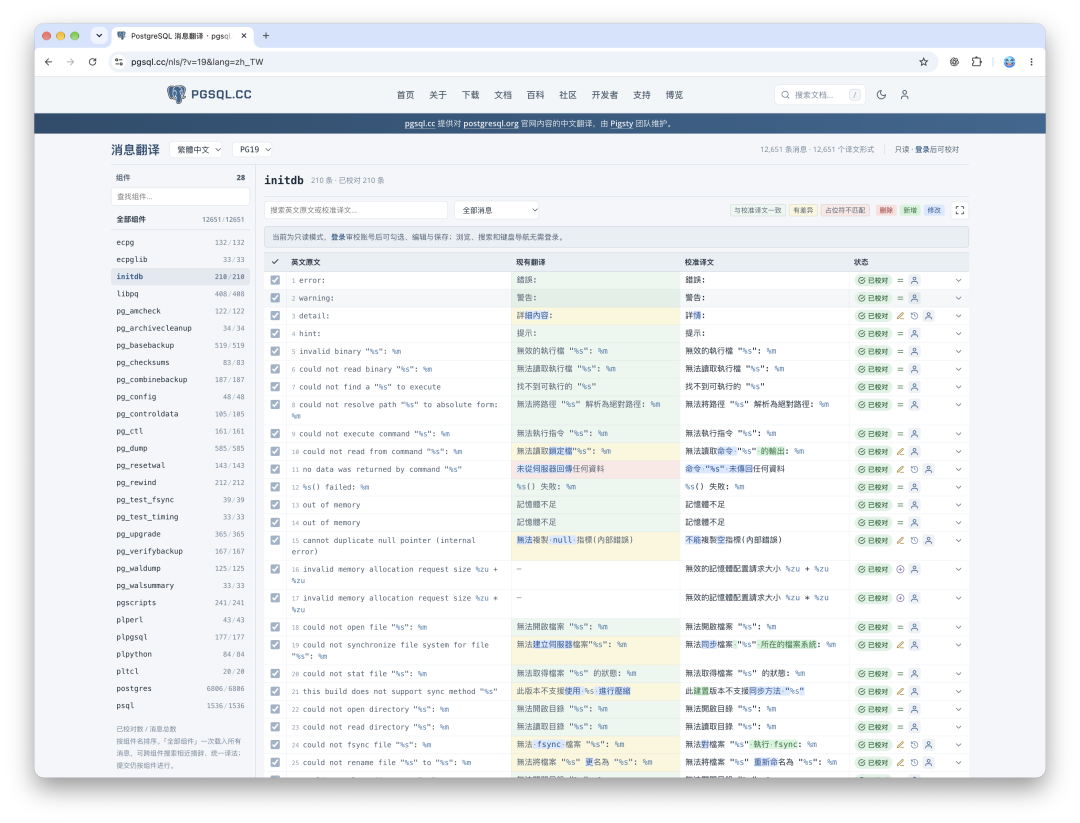Click the 登录后可校对 login link

tap(937, 149)
